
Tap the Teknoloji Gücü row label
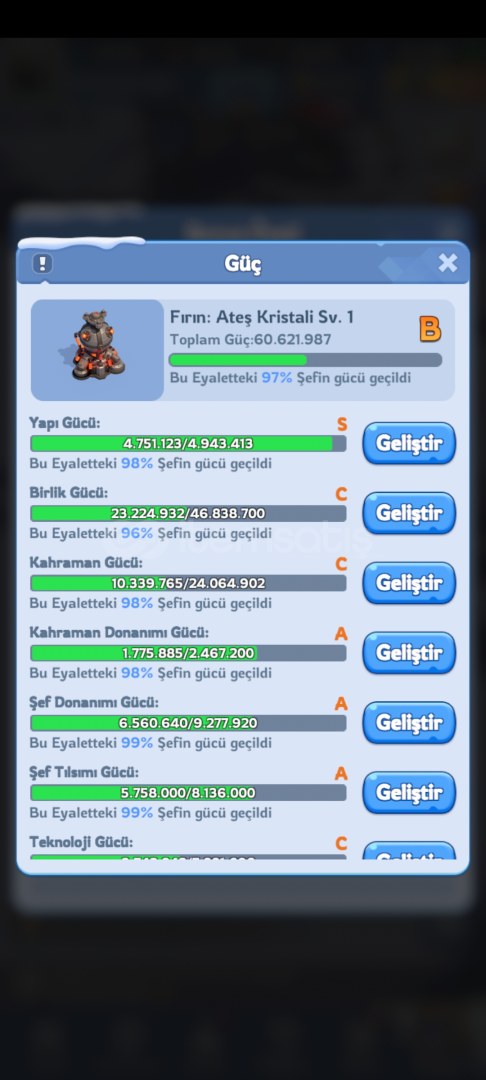coord(81,842)
